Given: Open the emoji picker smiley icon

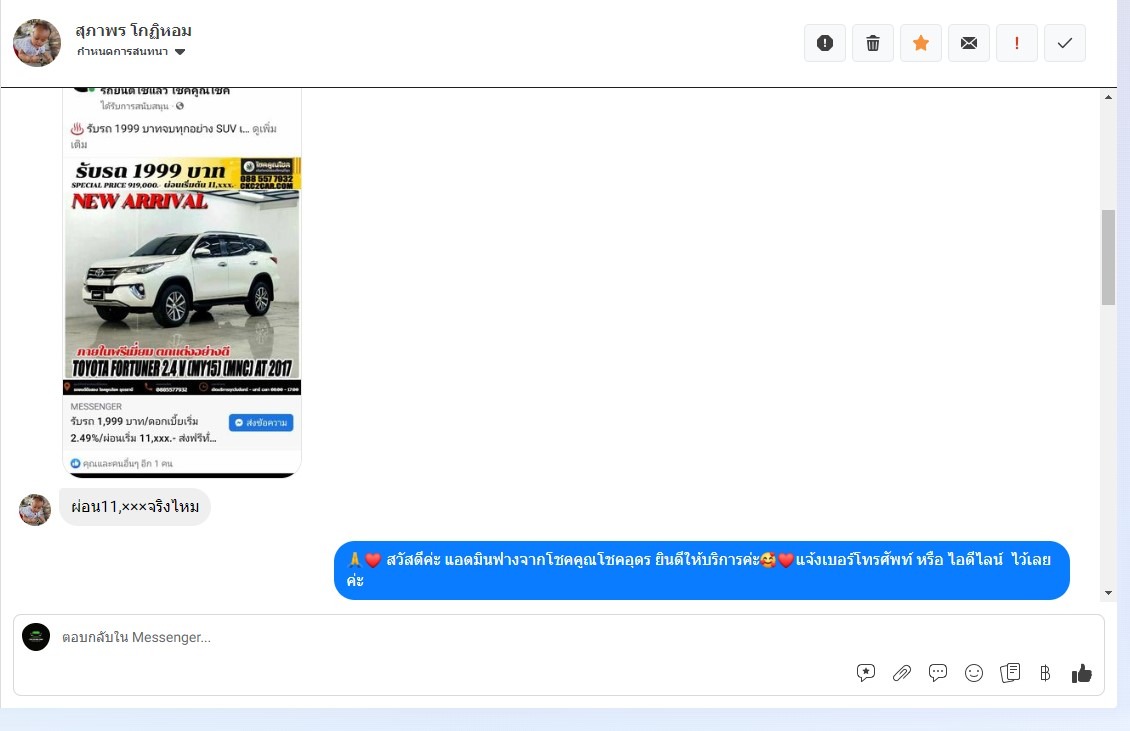Looking at the screenshot, I should point(974,673).
